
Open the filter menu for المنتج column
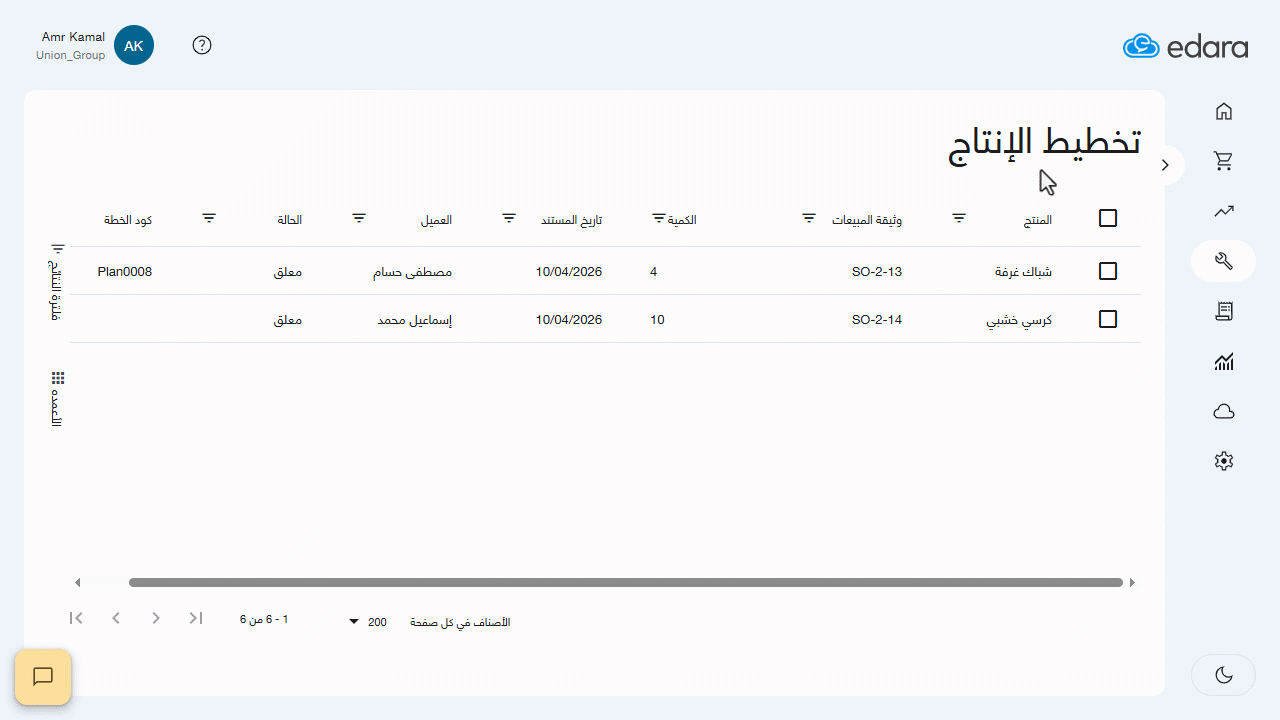point(958,217)
